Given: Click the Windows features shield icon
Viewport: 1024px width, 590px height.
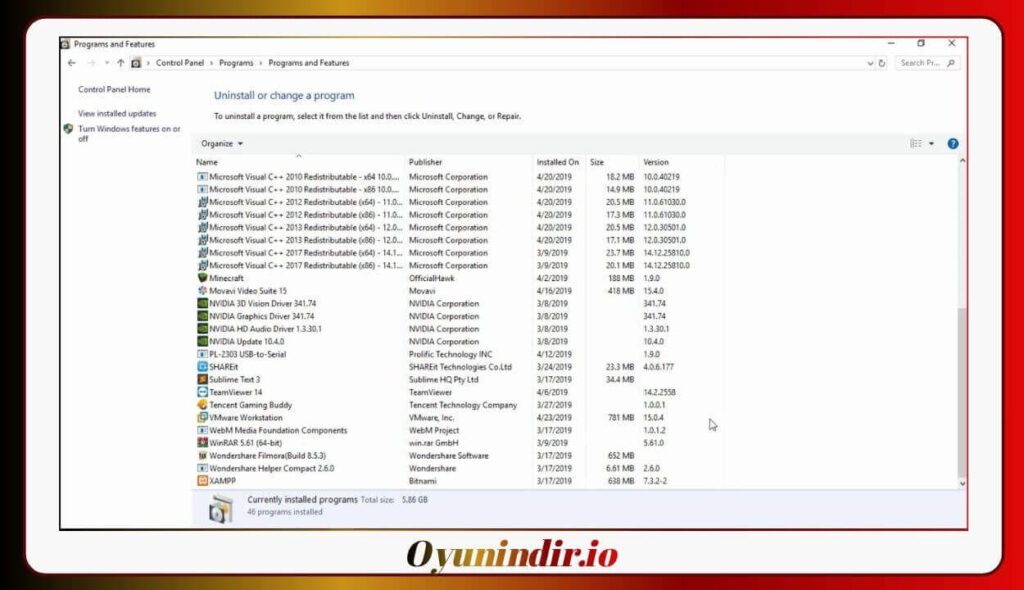Looking at the screenshot, I should coord(68,129).
